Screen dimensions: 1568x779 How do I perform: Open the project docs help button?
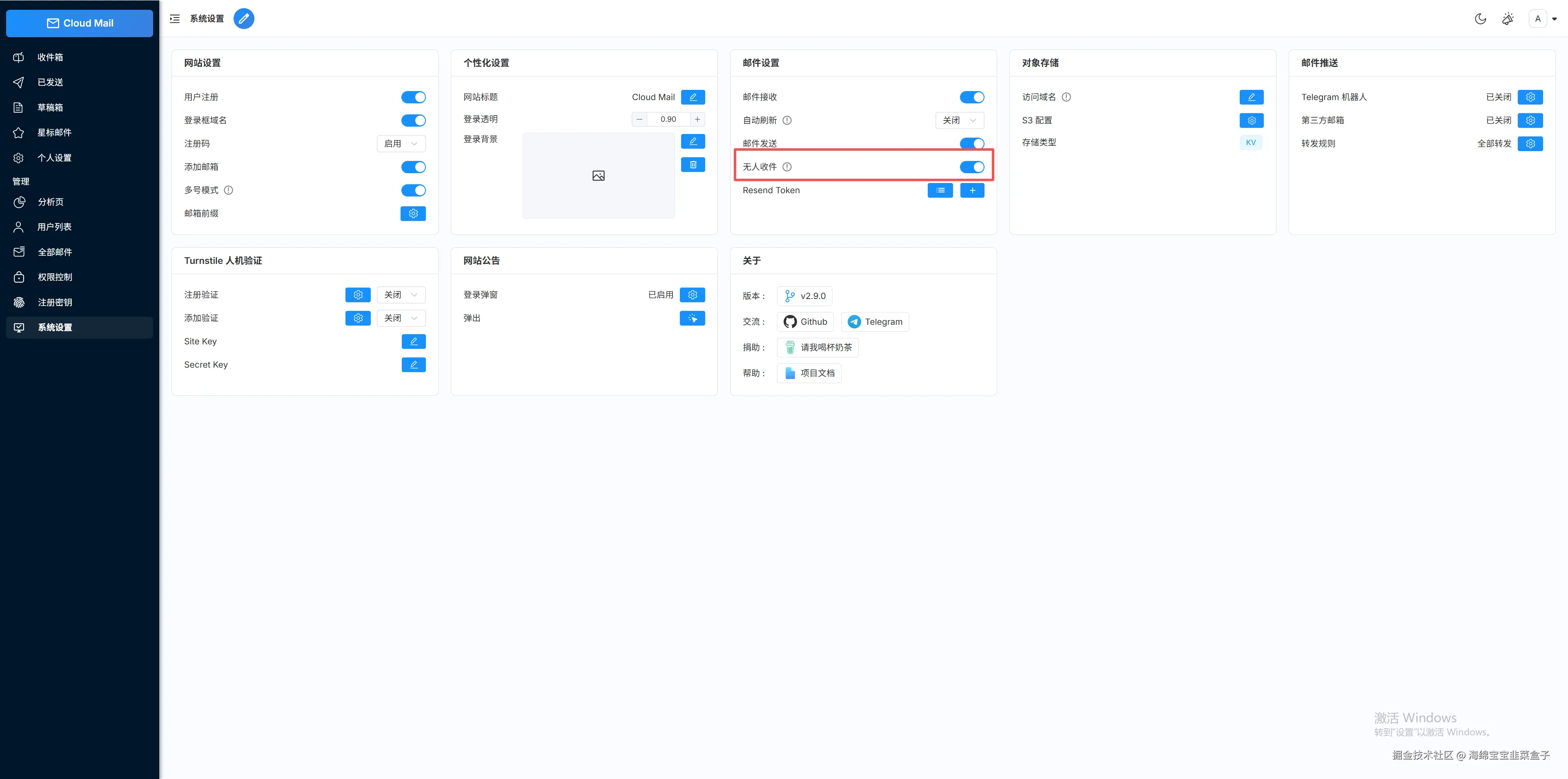[x=809, y=373]
